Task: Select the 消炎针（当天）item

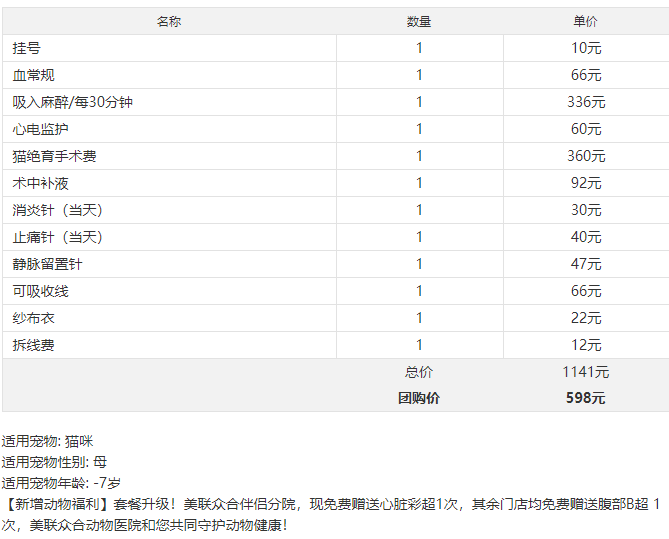Action: click(58, 210)
